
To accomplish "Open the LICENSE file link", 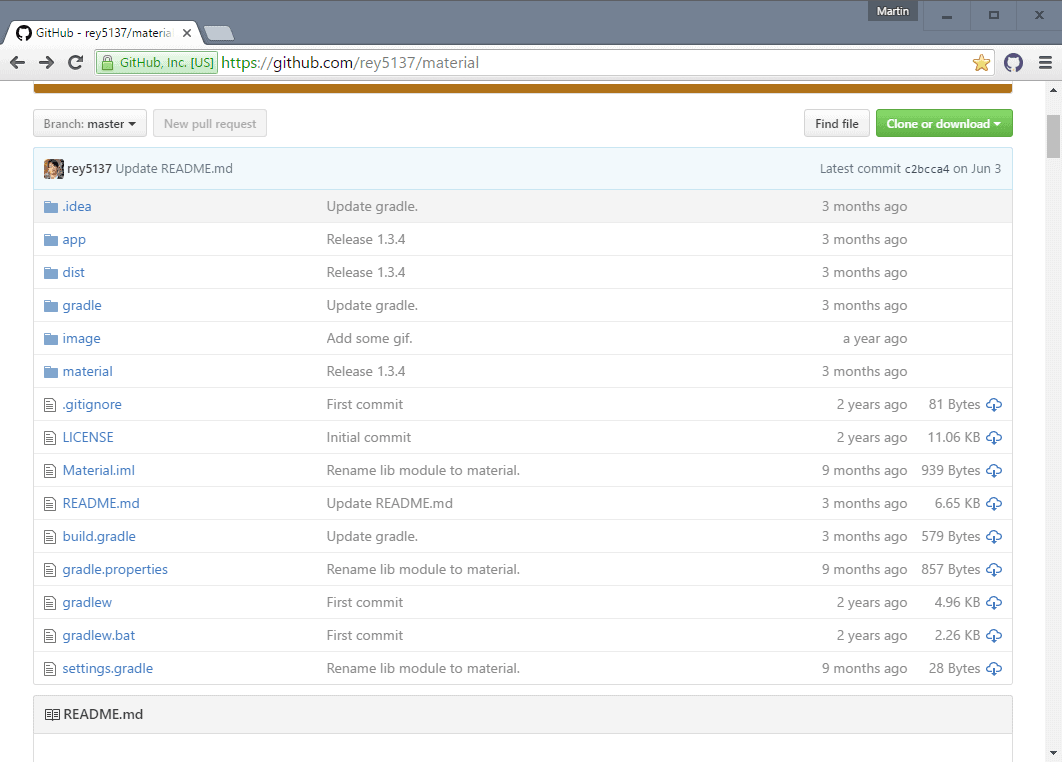I will [88, 437].
